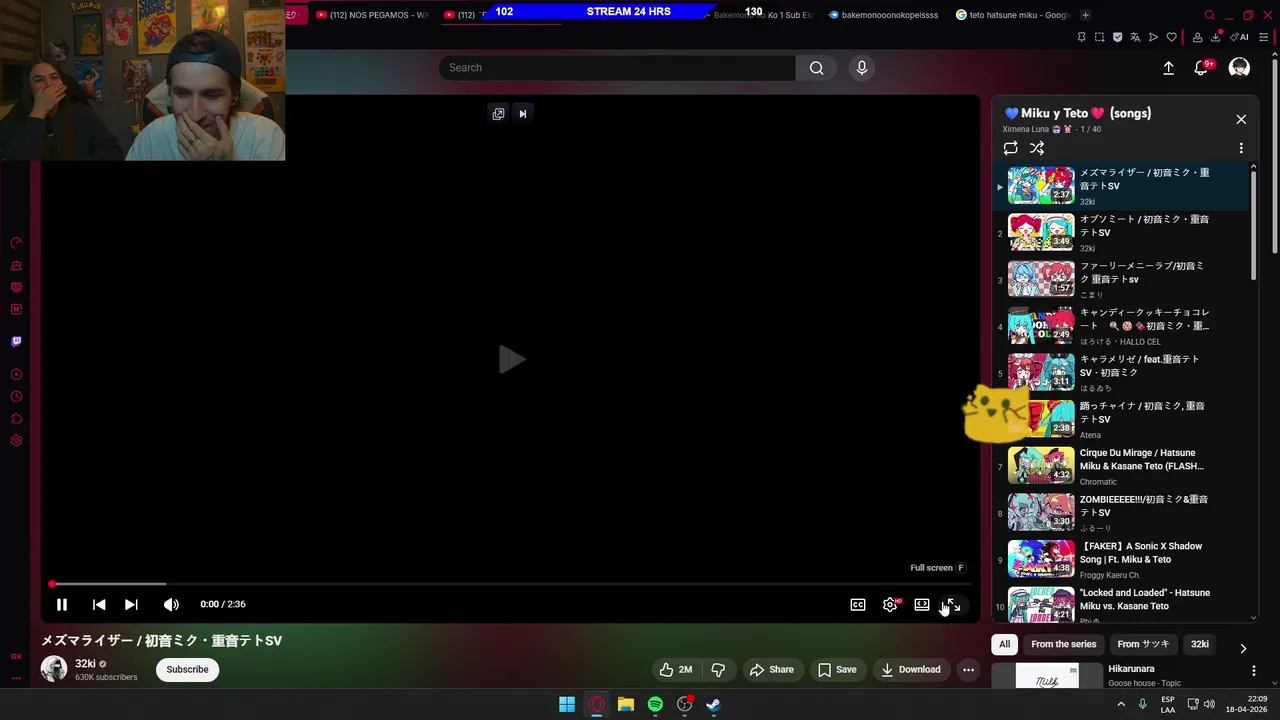This screenshot has width=1280, height=720.
Task: Seek on the video progress bar
Action: [x=510, y=584]
